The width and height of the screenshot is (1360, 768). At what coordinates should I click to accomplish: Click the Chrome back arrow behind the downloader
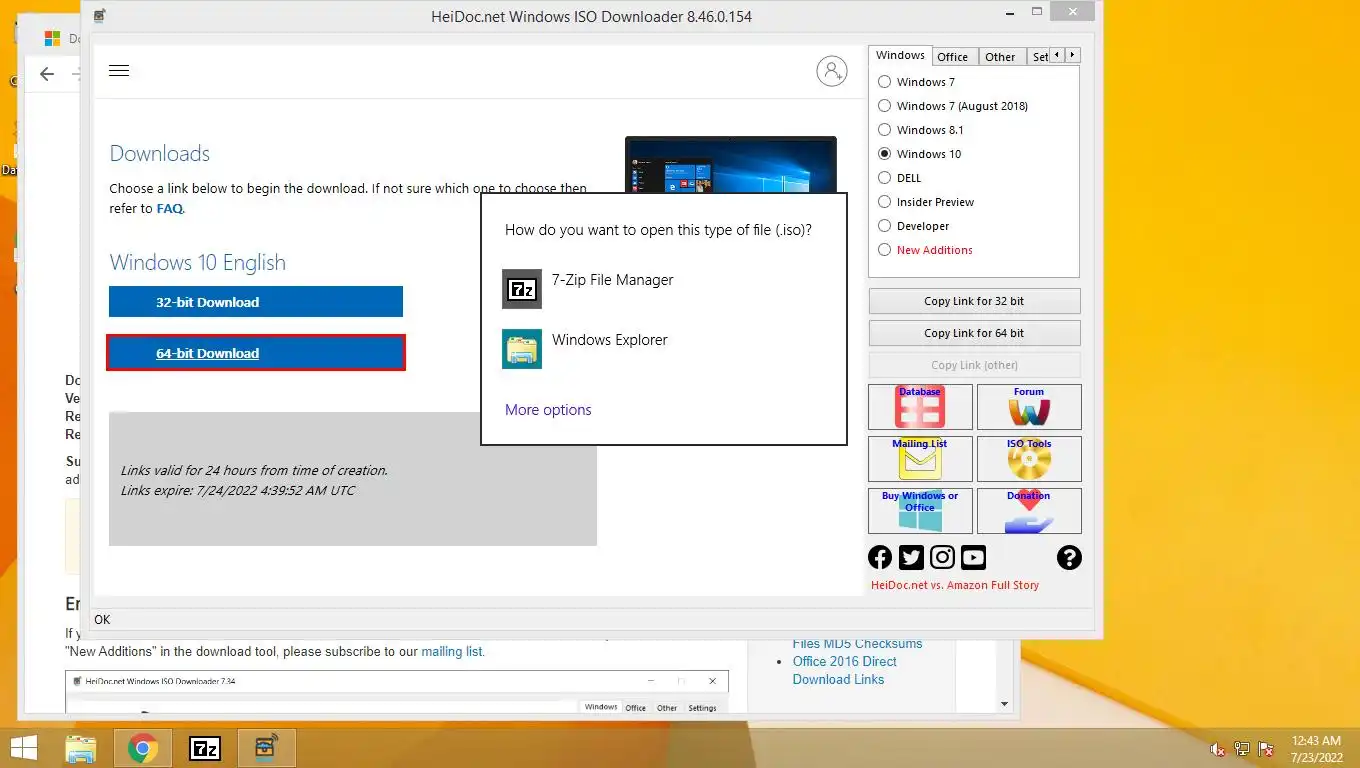[x=47, y=74]
